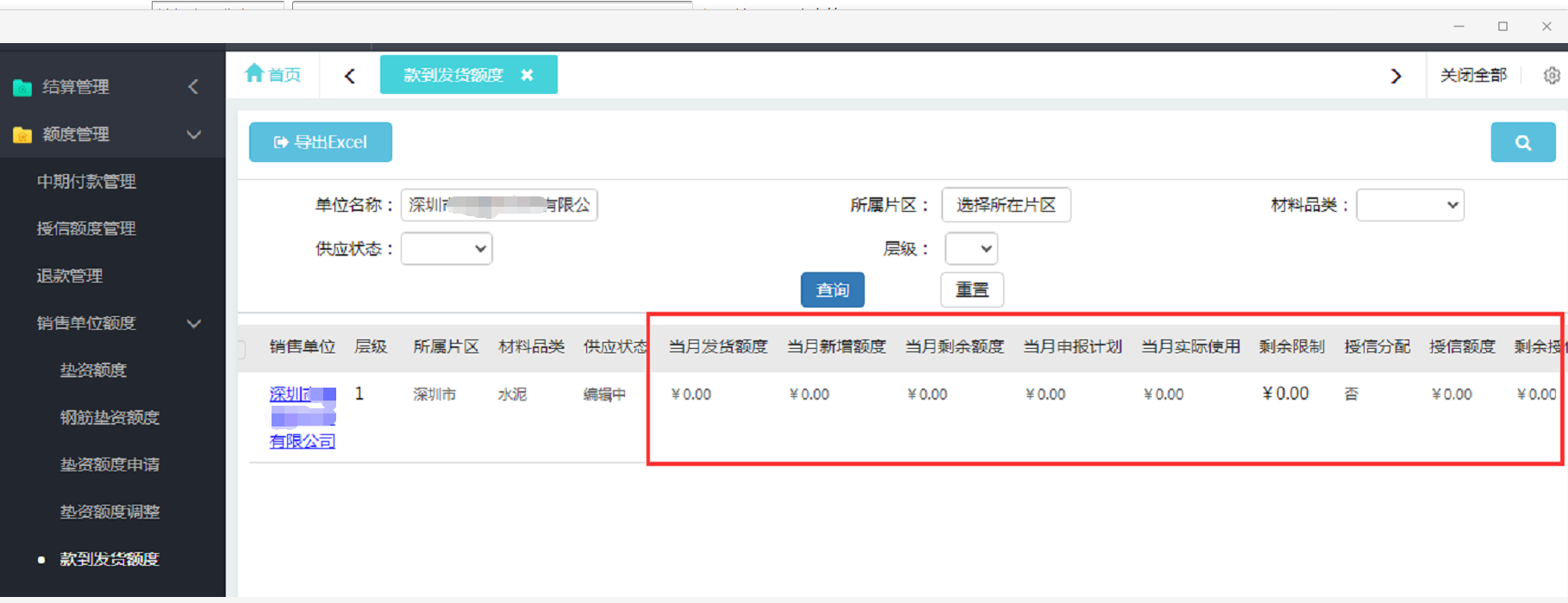This screenshot has width=1568, height=603.
Task: Click the 单位名称 input field
Action: click(499, 205)
